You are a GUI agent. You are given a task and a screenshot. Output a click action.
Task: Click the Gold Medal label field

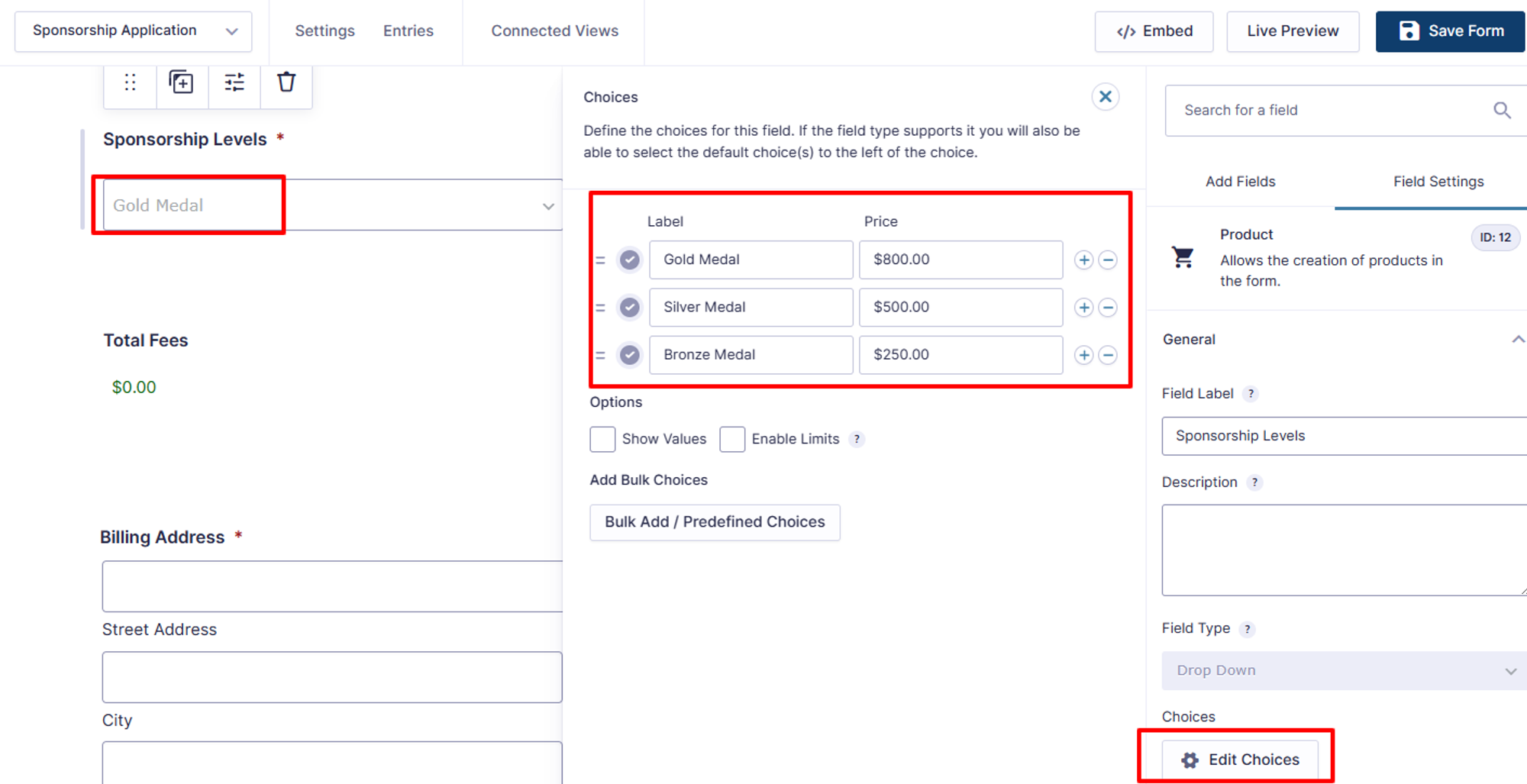coord(751,260)
